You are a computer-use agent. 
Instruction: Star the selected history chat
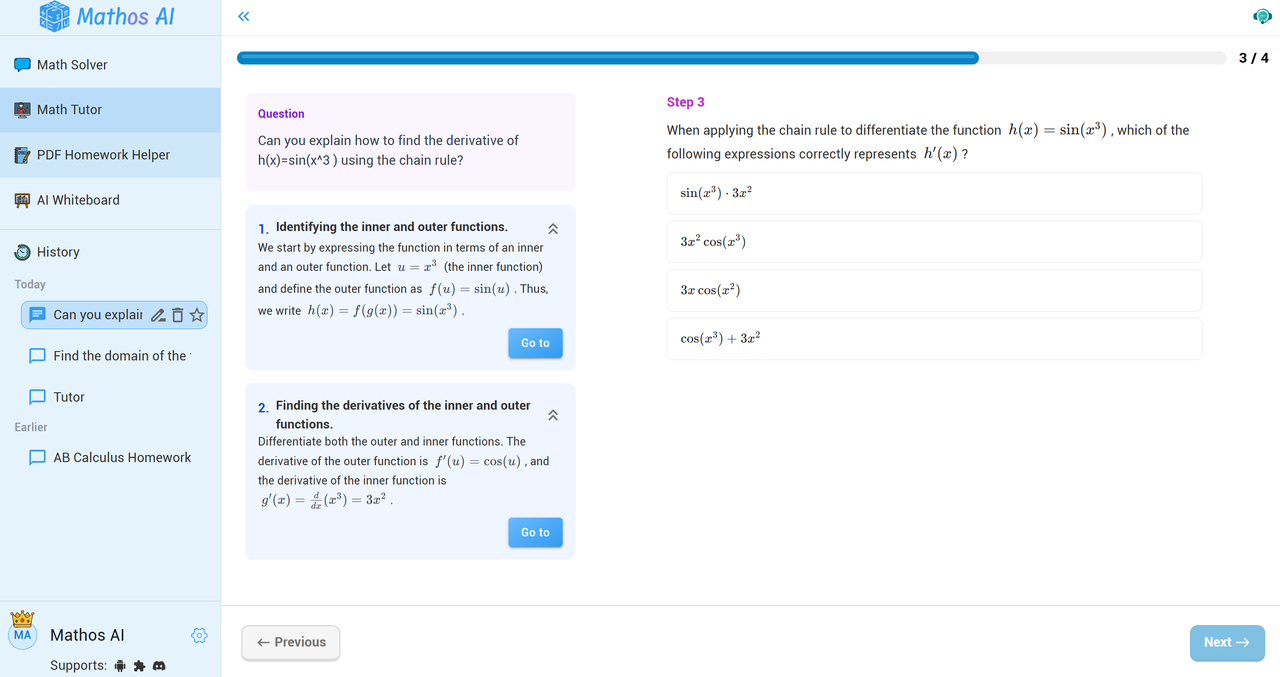click(x=197, y=315)
